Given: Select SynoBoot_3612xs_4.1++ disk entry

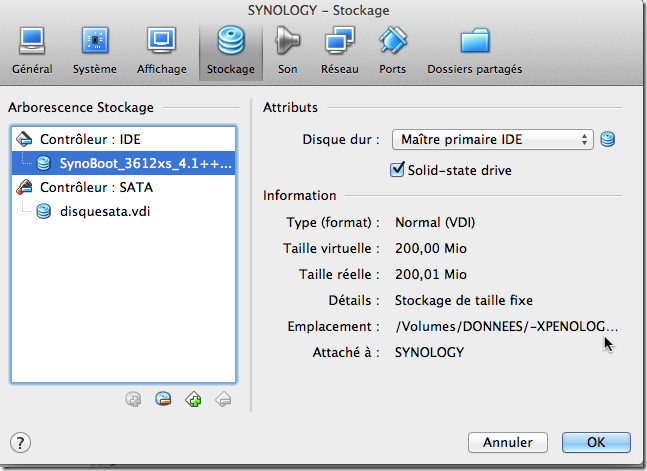Looking at the screenshot, I should pos(123,163).
